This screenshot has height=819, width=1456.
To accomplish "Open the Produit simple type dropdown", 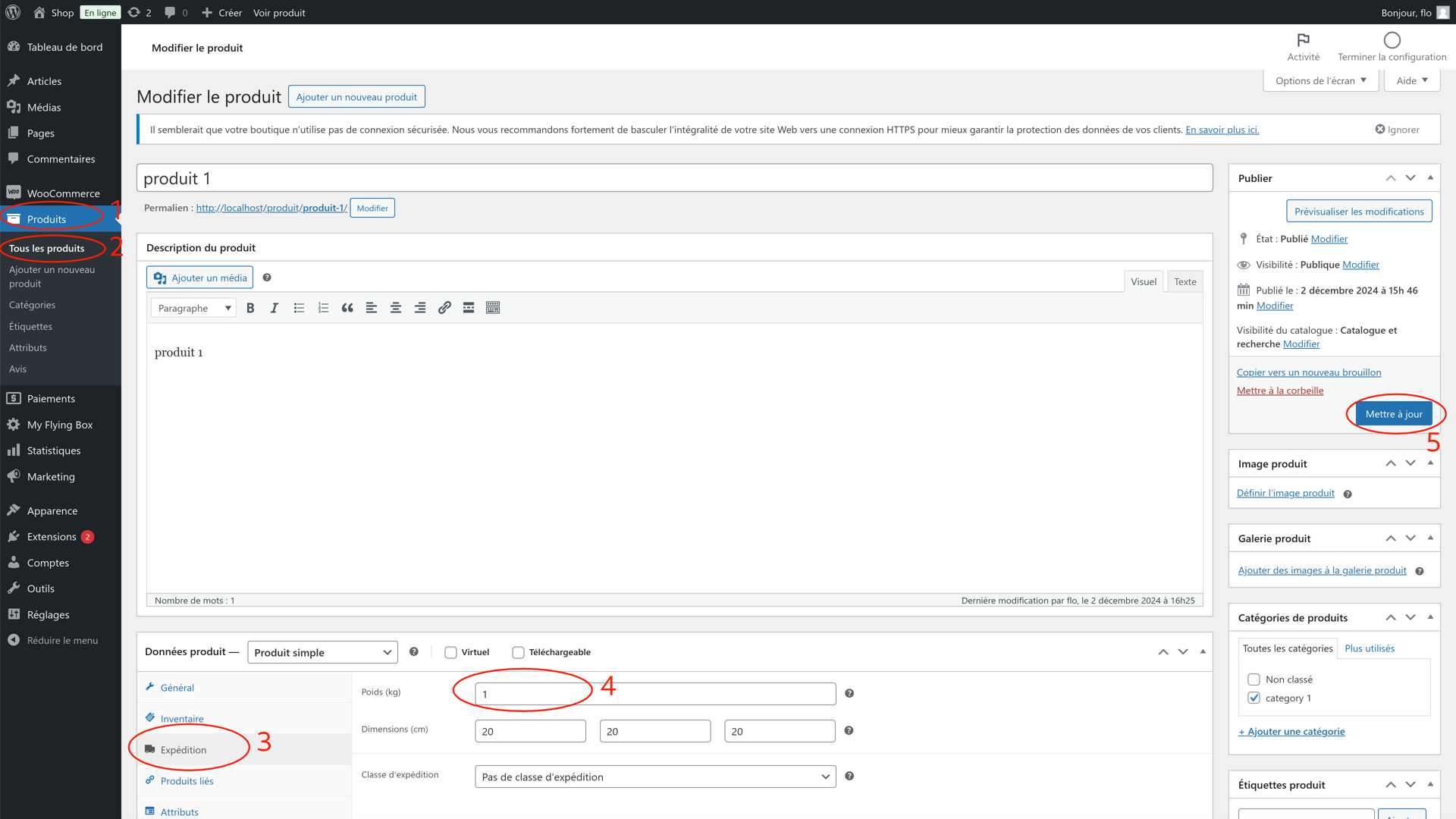I will [322, 652].
